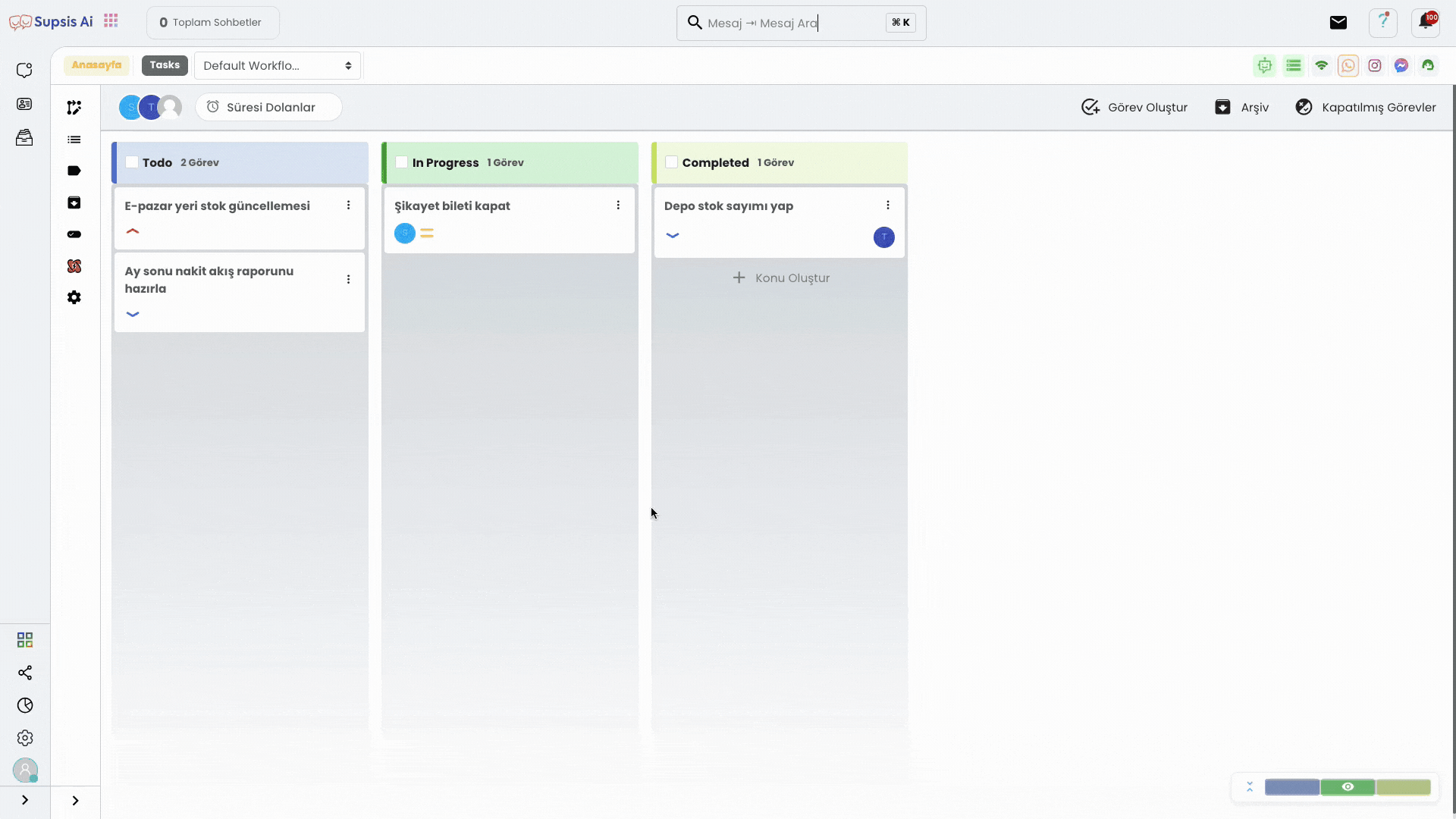1456x819 pixels.
Task: Open dashboard grid icon at bottom left
Action: 25,640
